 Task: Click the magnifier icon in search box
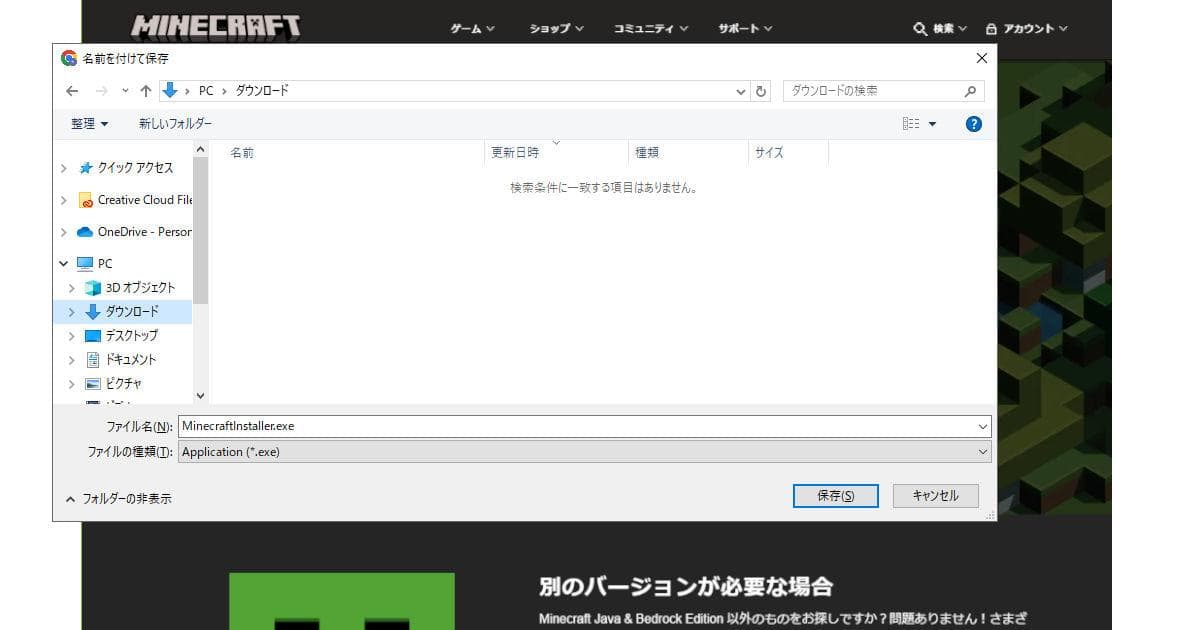tap(969, 91)
